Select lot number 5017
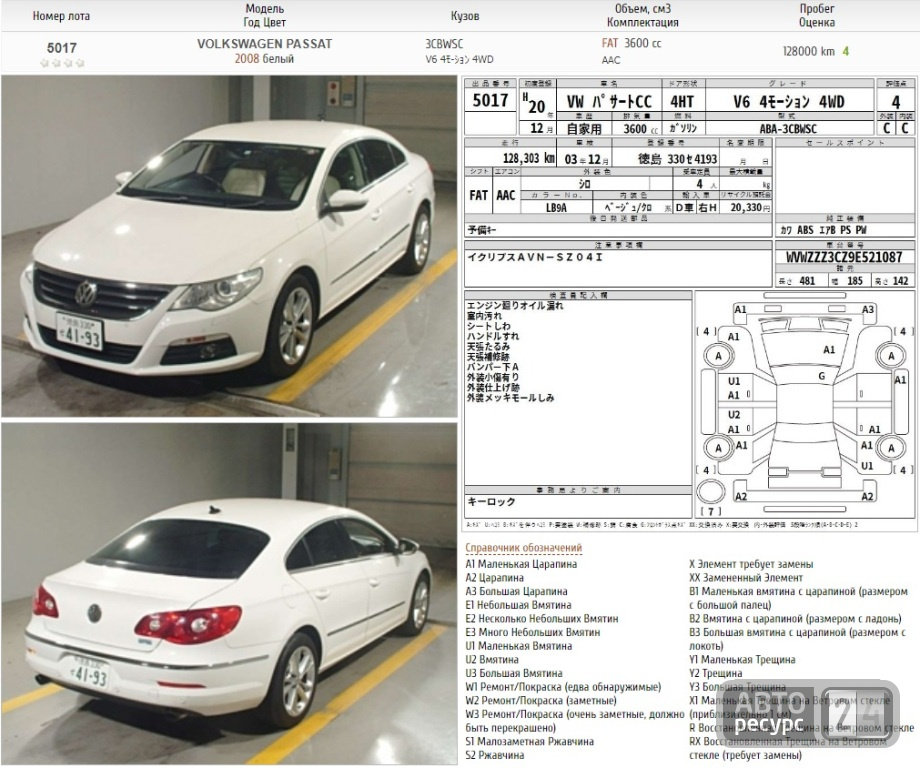The width and height of the screenshot is (920, 768). (x=62, y=48)
